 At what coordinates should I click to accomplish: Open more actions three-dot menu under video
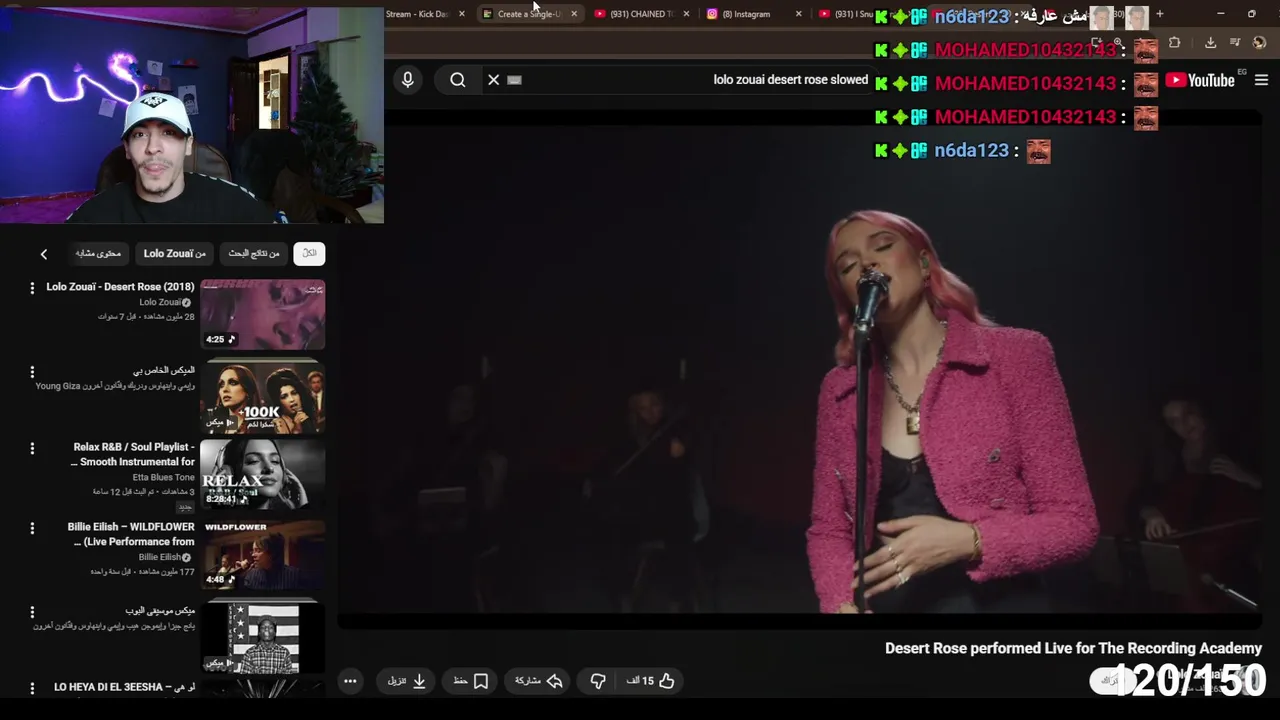350,681
